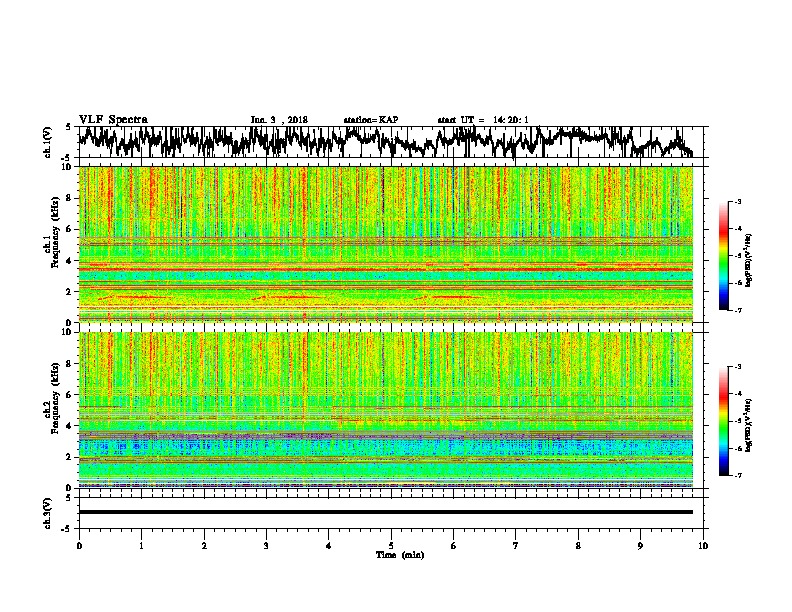The width and height of the screenshot is (792, 612).
Task: Click the time axis tick label '2'
Action: click(204, 546)
